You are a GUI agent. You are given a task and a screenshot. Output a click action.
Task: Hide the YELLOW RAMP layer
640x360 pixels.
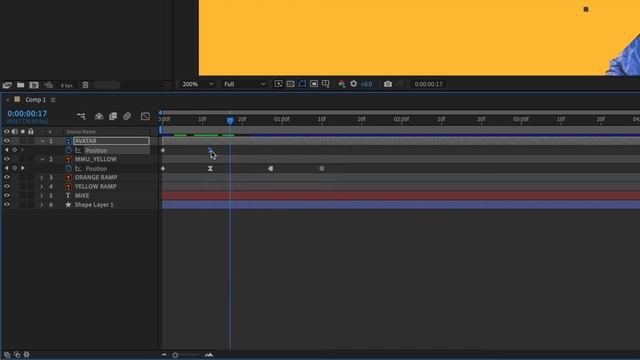(x=7, y=186)
